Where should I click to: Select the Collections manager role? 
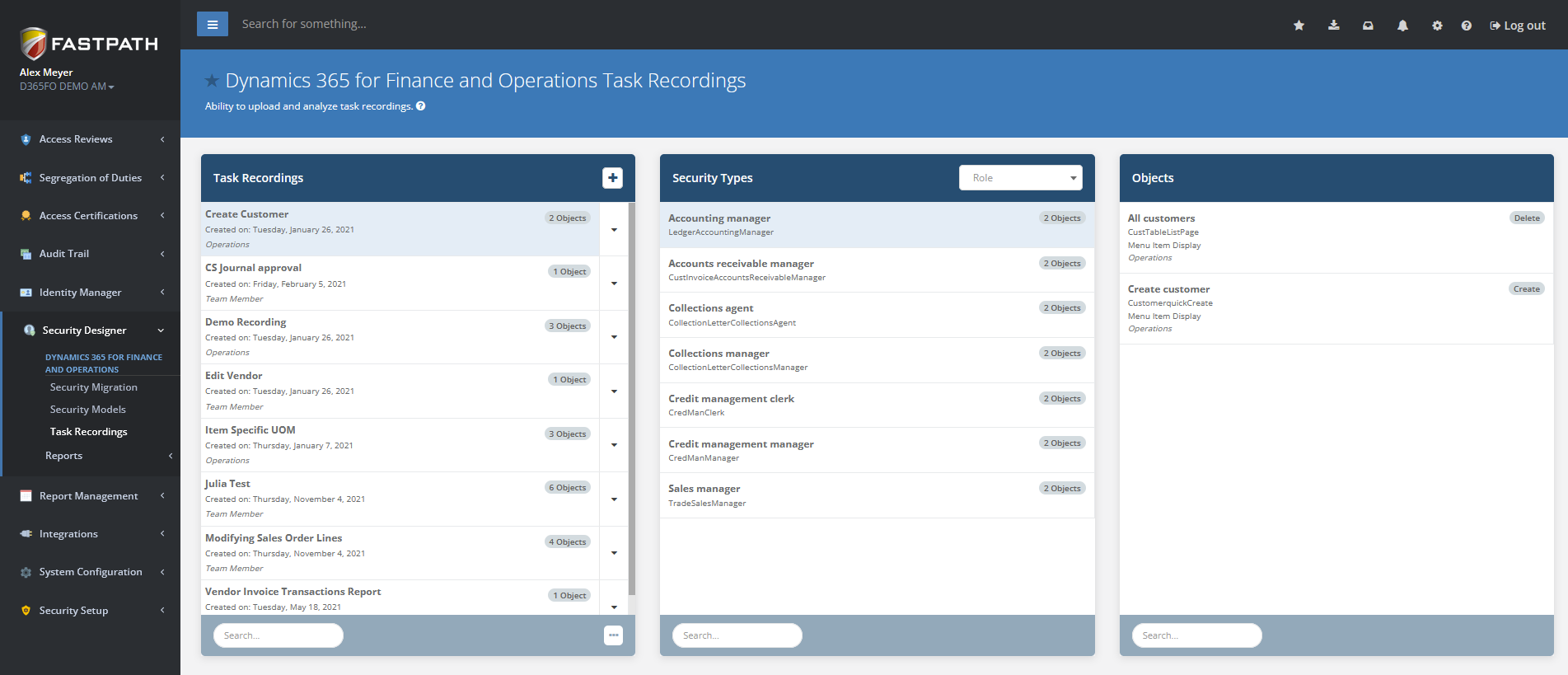click(877, 360)
